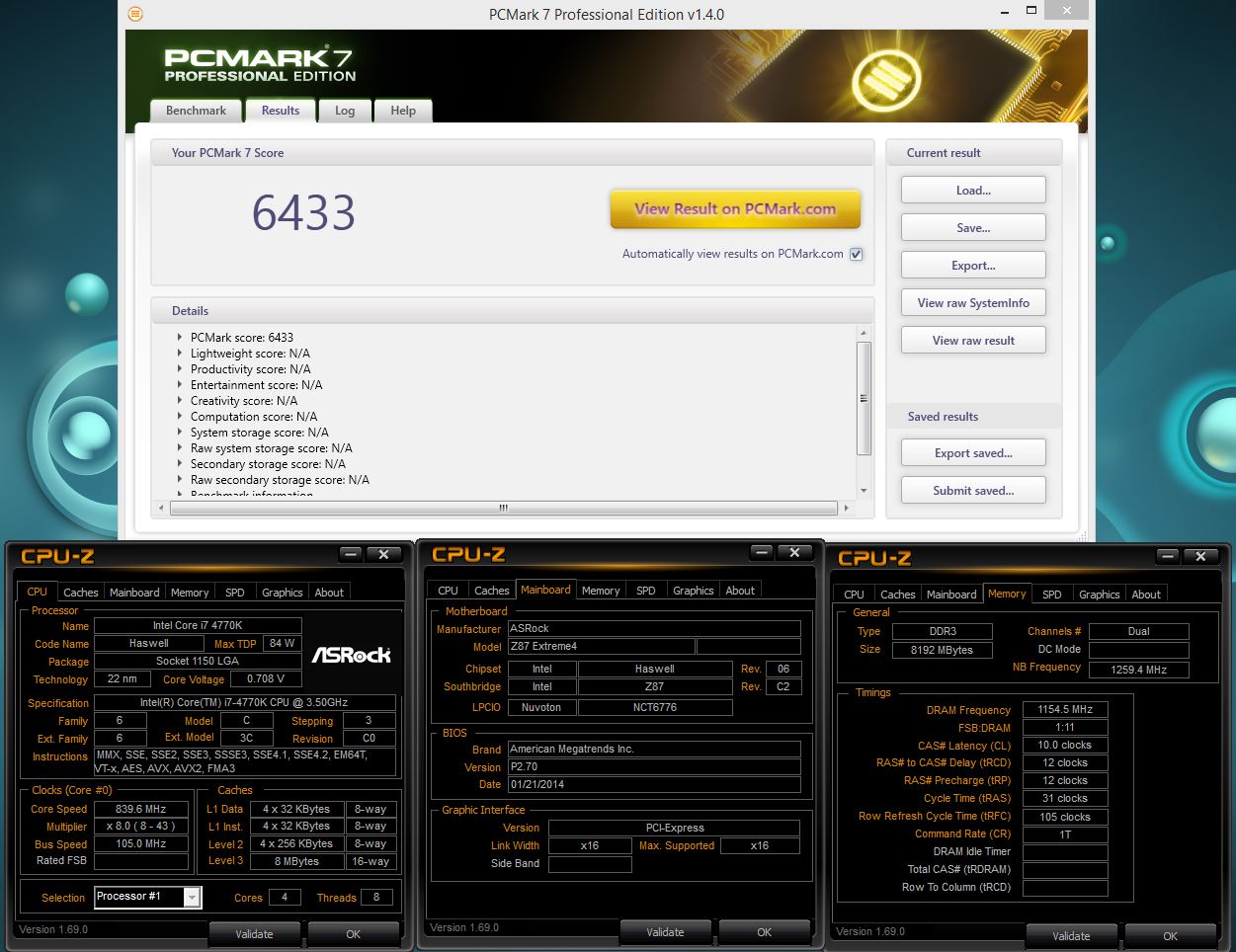Open Mainboard tab in right CPU-Z window
This screenshot has height=952, width=1236.
(951, 595)
